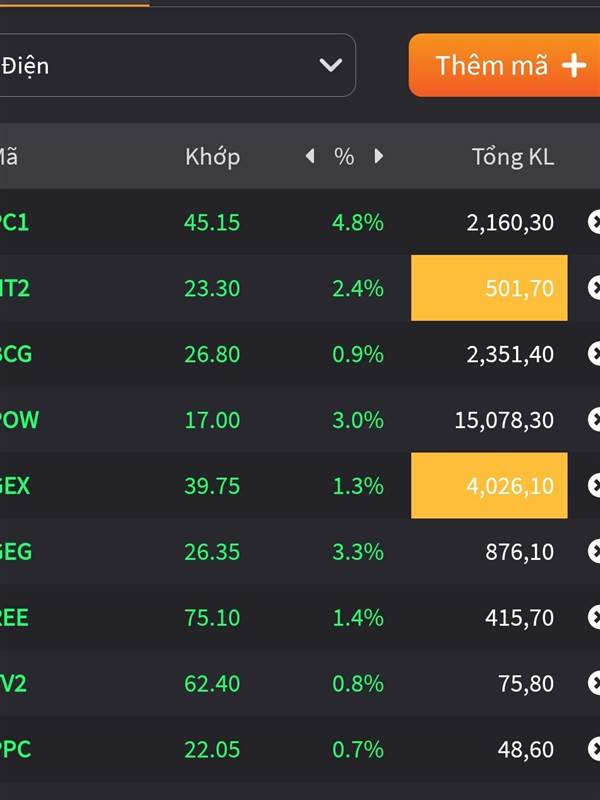Open the Điện category dropdown

(x=177, y=65)
